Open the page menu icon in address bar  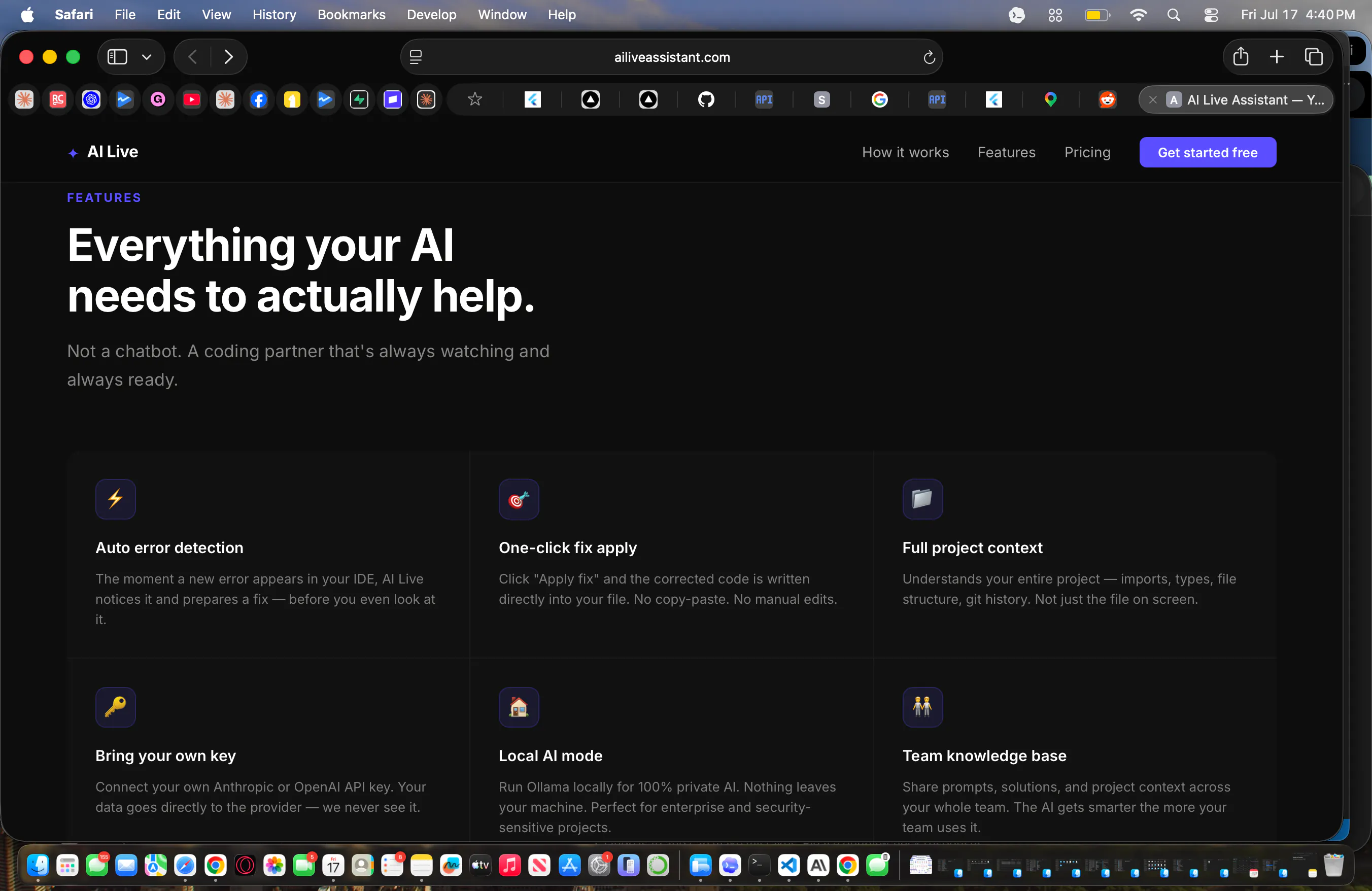[416, 57]
